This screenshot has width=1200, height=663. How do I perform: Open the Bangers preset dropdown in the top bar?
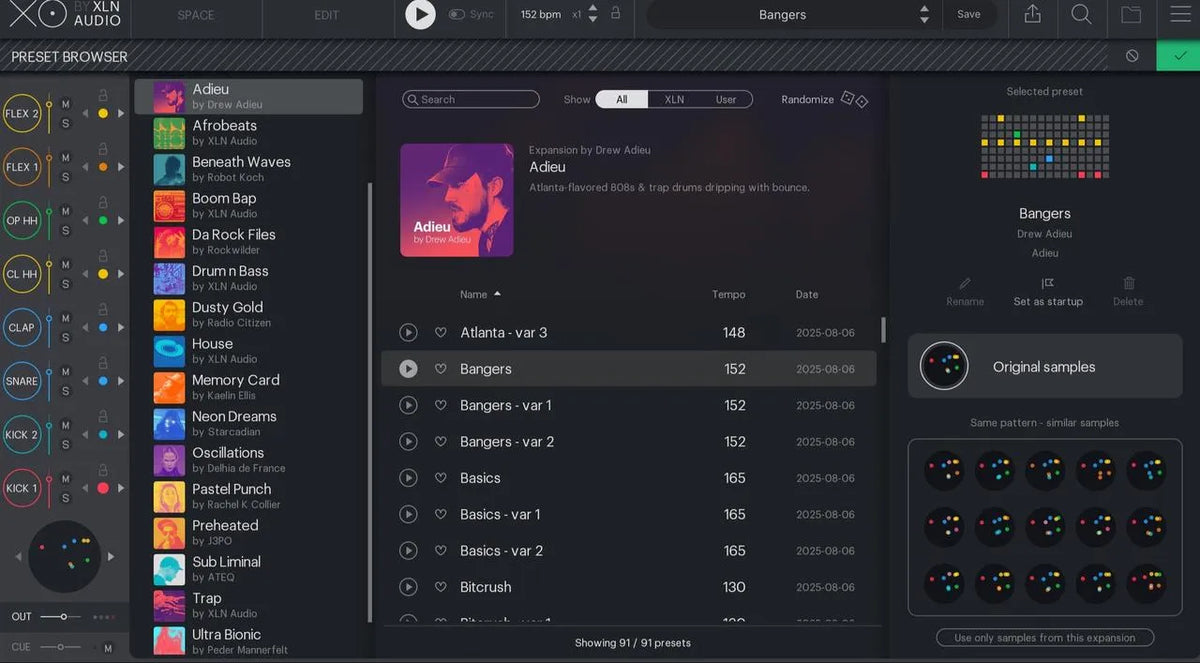pos(783,14)
